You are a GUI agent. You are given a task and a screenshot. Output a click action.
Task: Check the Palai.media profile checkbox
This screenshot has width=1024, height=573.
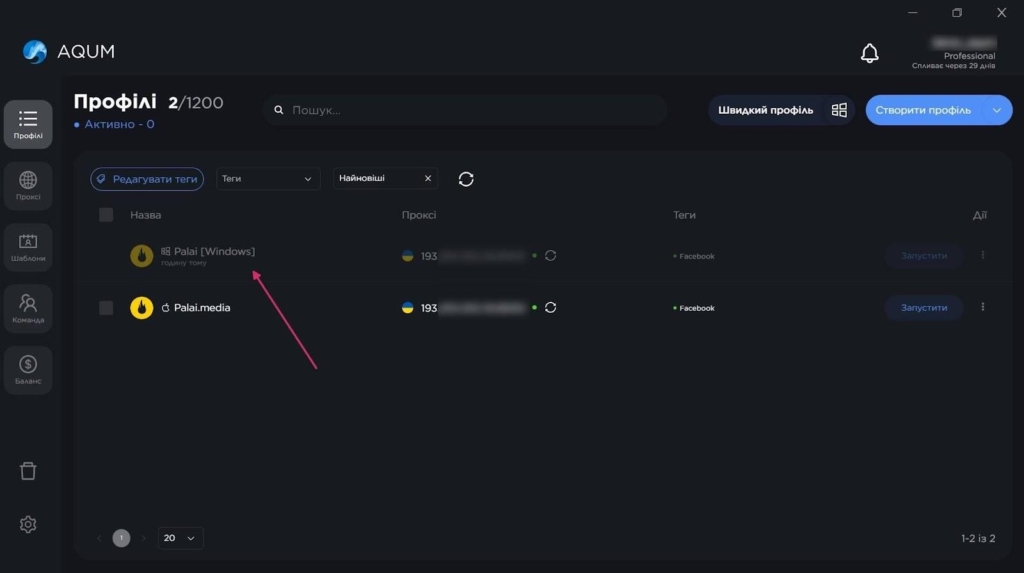coord(106,308)
